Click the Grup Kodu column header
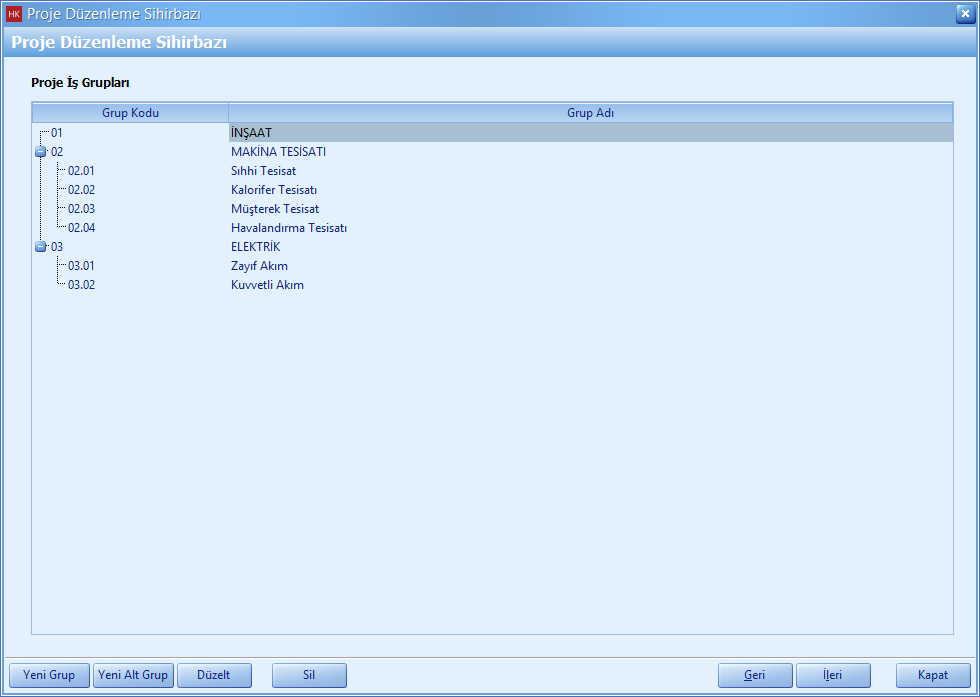The width and height of the screenshot is (980, 697). coord(130,113)
